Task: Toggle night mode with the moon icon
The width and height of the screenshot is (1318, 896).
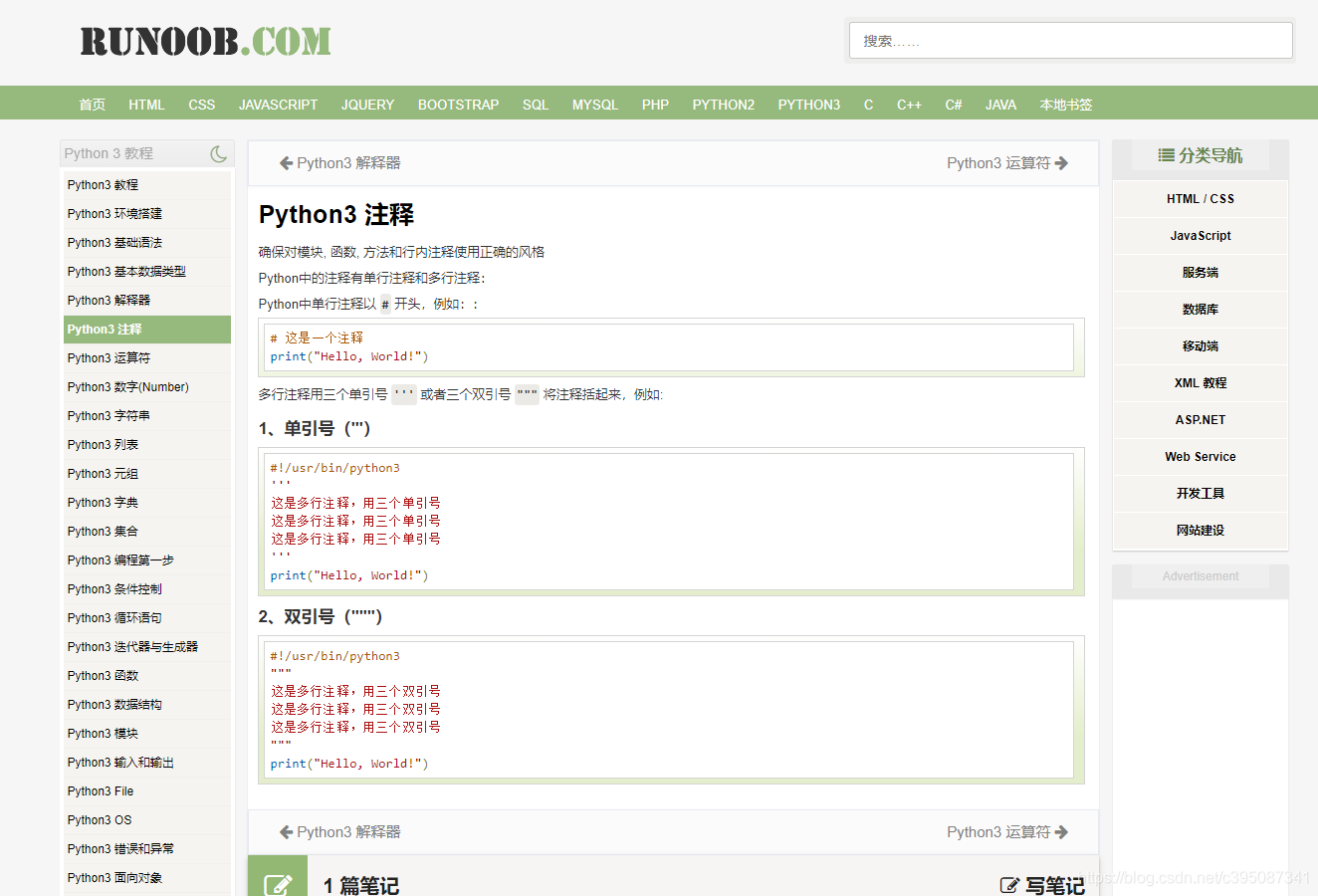Action: coord(219,153)
